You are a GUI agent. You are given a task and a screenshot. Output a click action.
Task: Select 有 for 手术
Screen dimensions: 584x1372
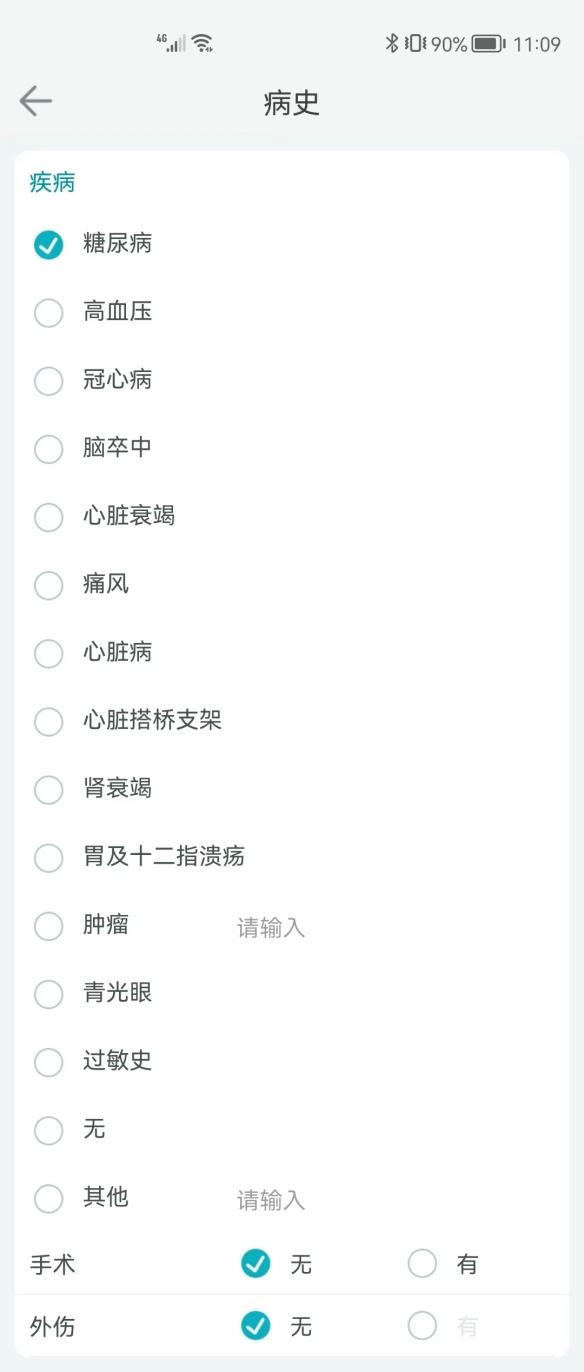coord(422,1264)
